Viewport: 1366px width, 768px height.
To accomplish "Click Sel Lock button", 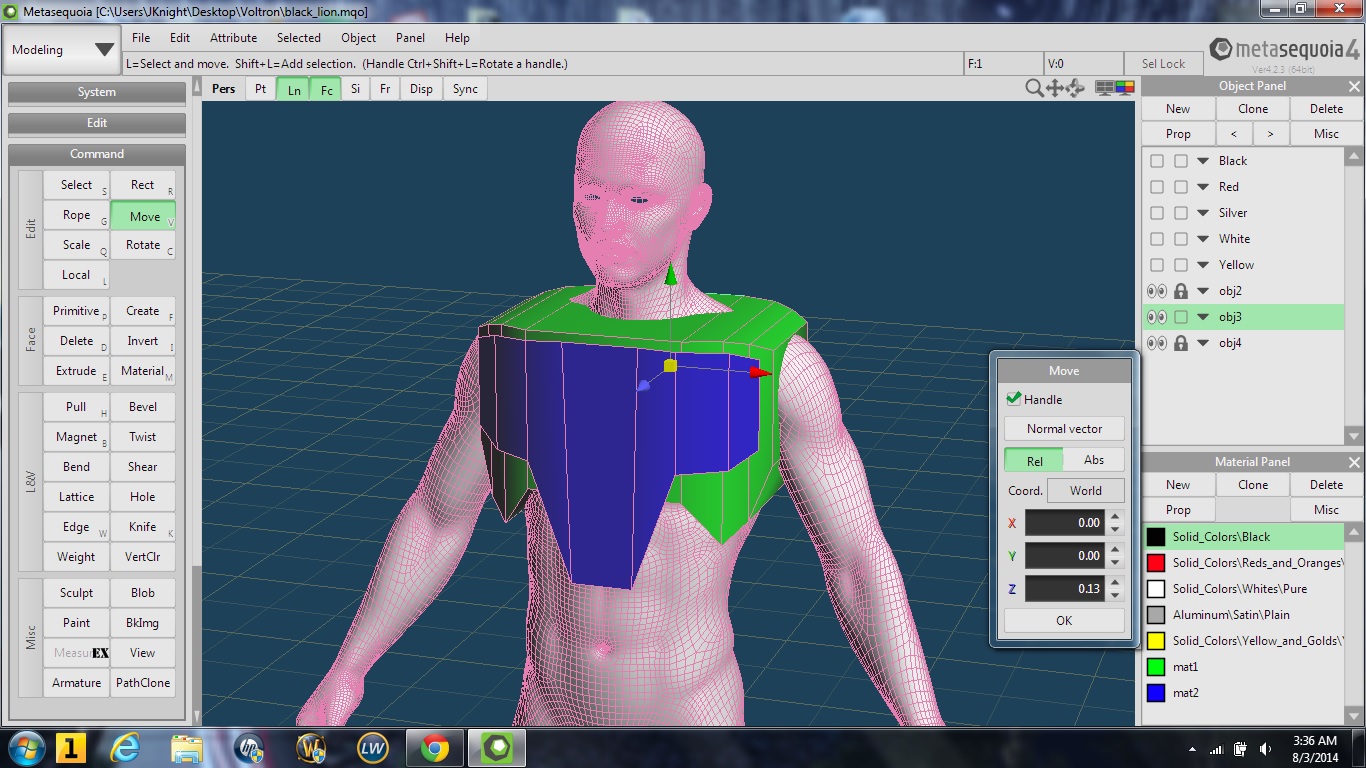I will [1163, 63].
